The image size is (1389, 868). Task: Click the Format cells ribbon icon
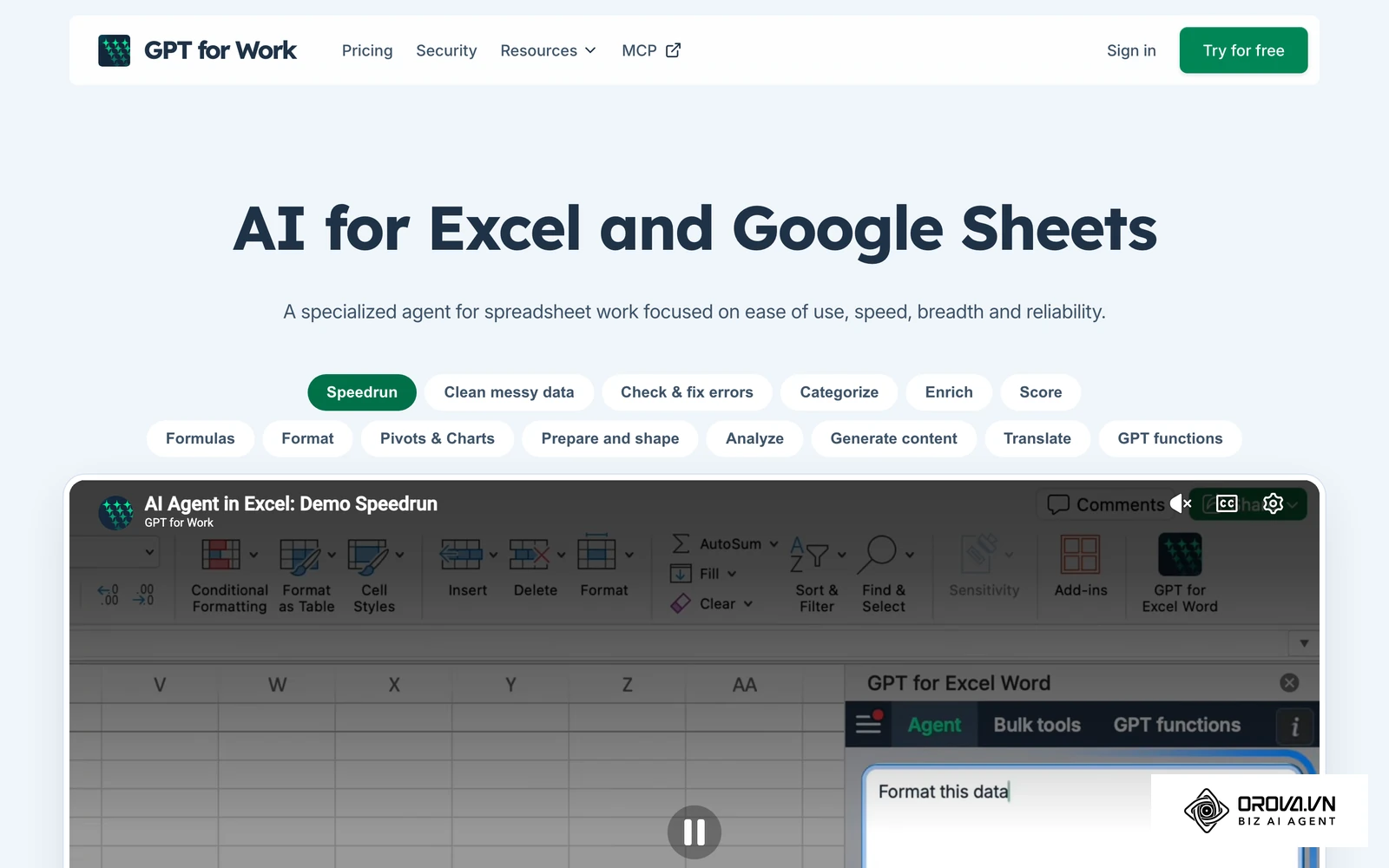(597, 551)
